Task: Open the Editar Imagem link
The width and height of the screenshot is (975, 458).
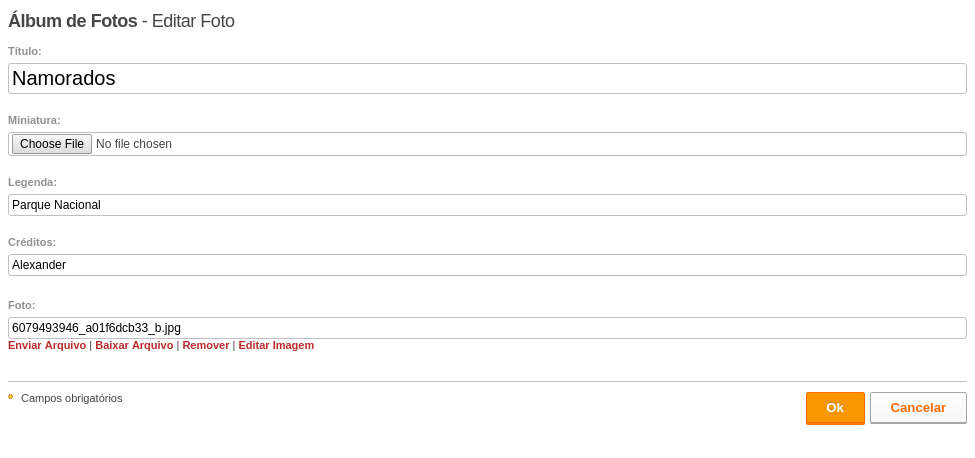Action: (276, 345)
